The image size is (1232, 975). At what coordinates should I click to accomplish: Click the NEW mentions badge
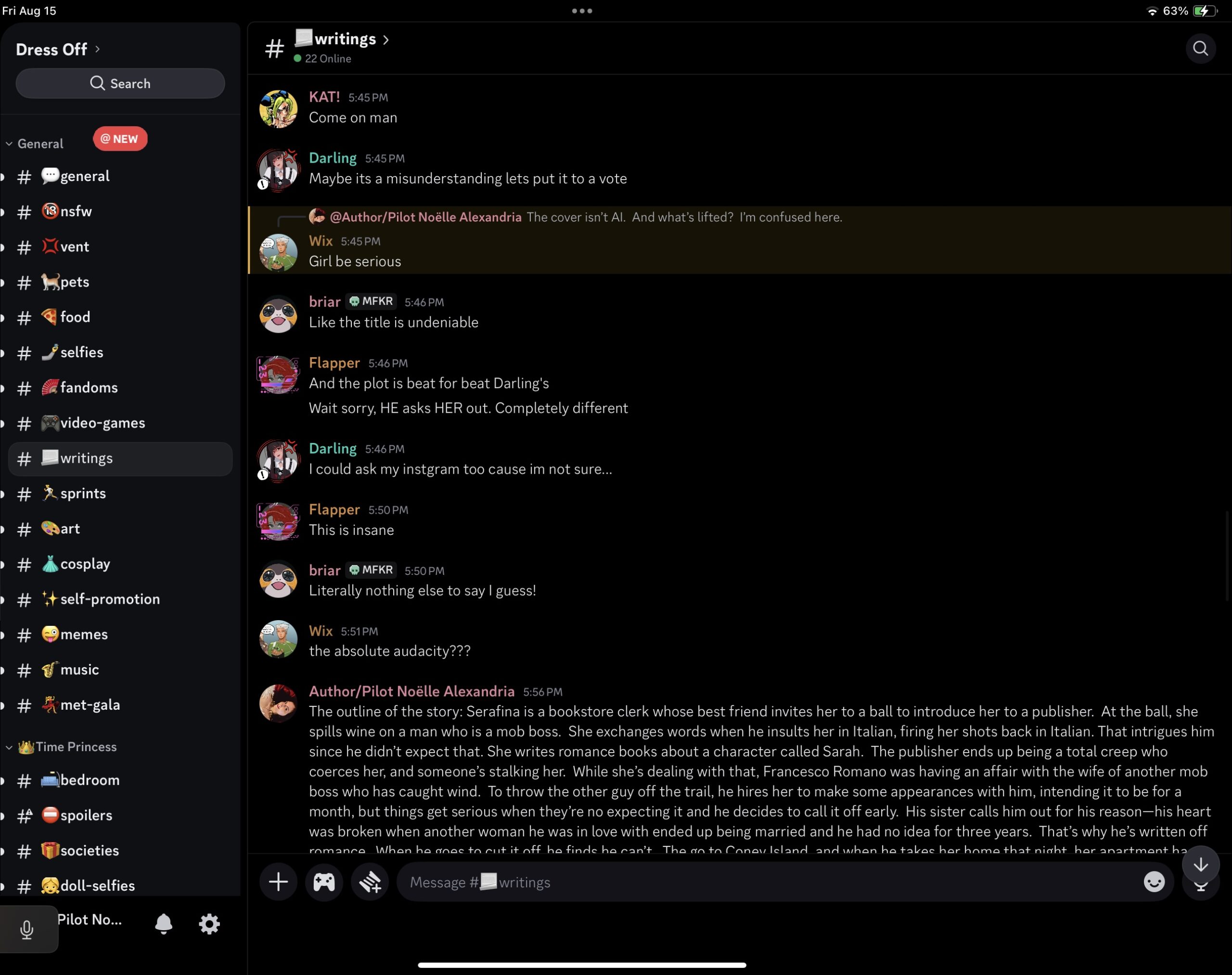click(120, 139)
